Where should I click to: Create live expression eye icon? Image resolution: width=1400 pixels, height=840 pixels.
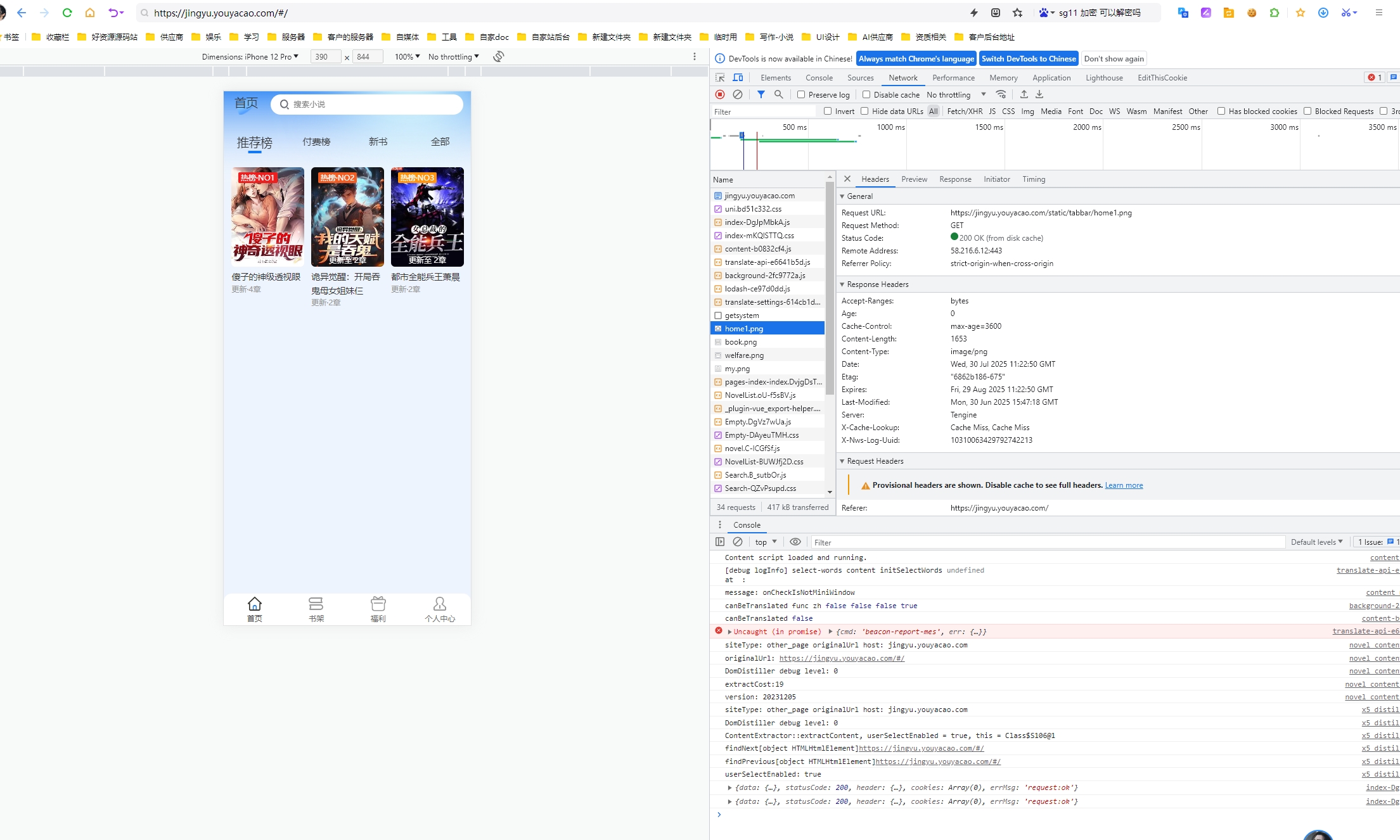click(x=795, y=542)
